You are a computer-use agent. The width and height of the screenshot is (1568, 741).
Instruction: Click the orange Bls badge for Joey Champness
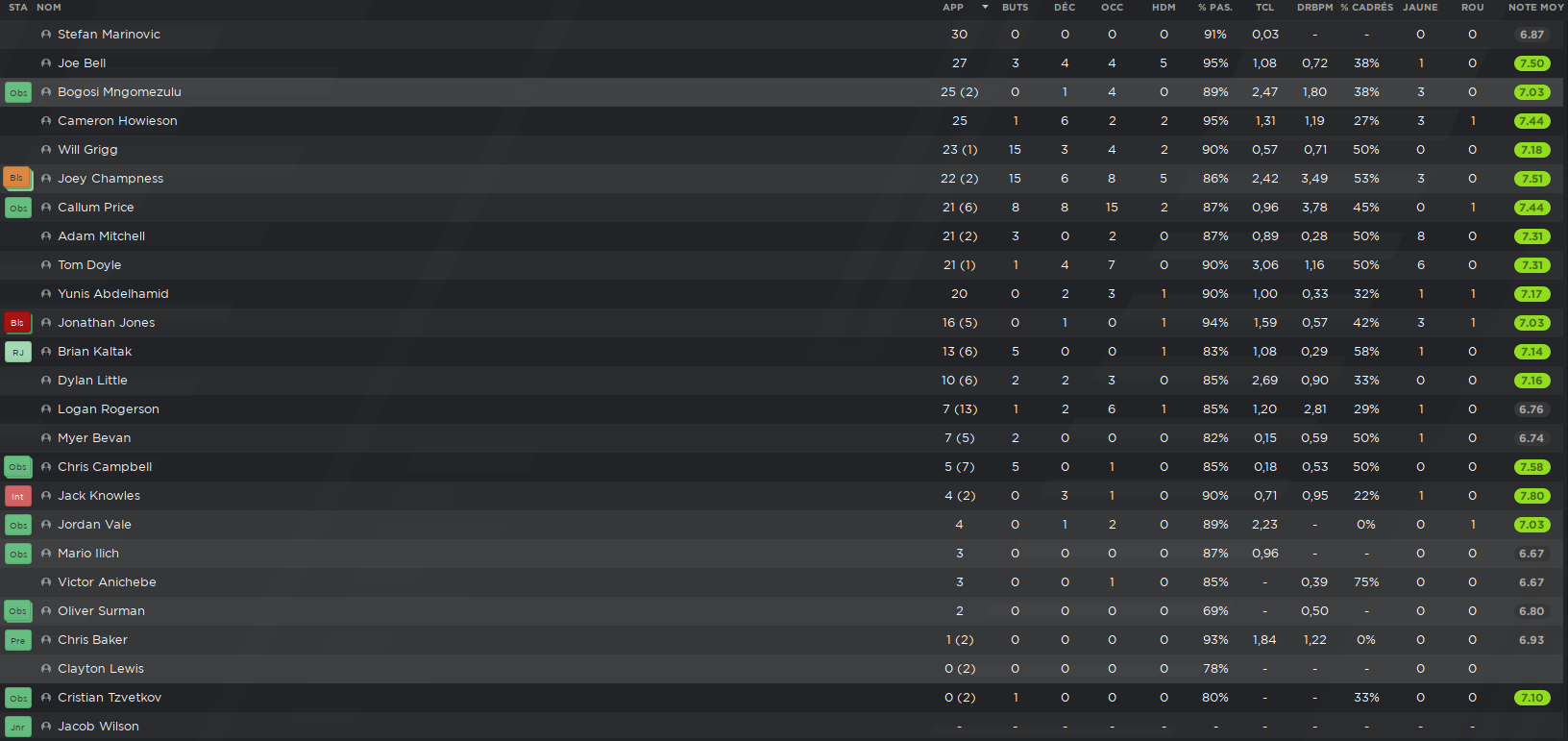[17, 179]
